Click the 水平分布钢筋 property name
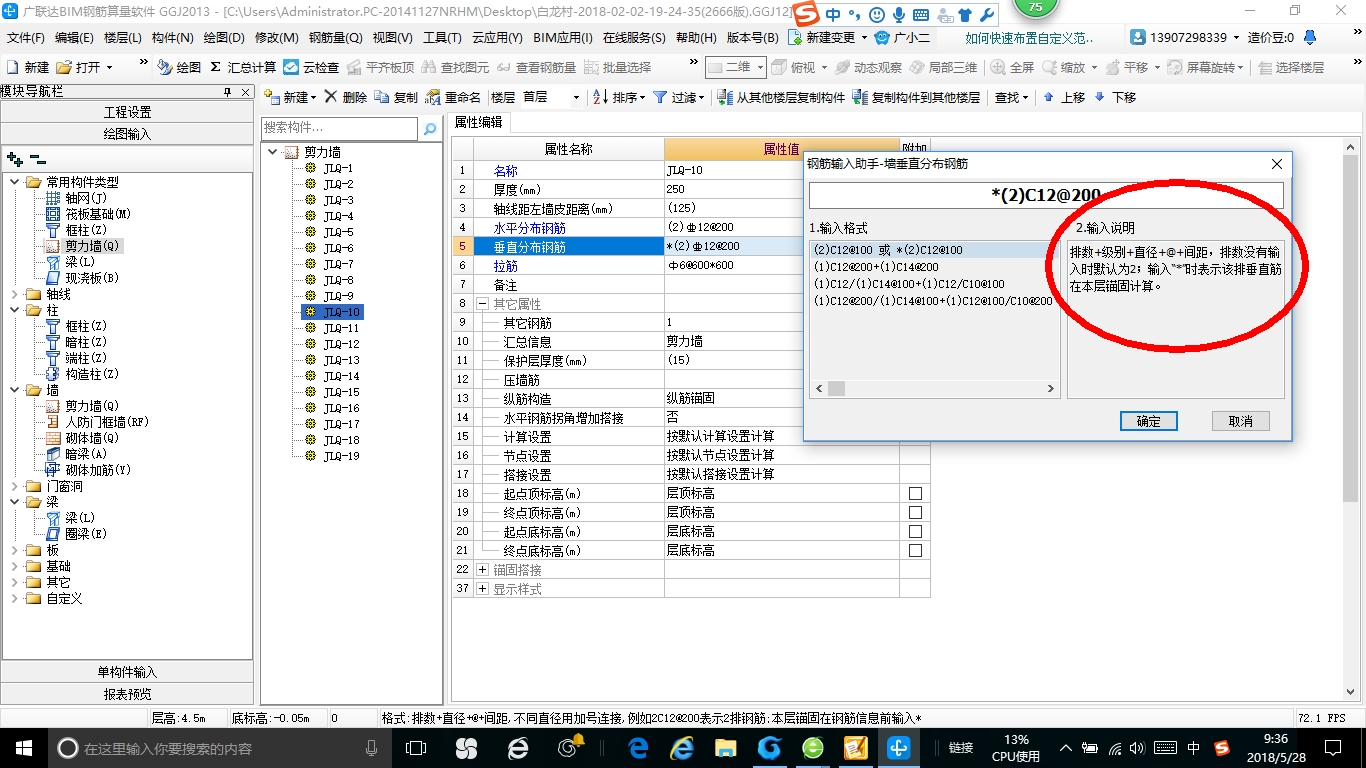This screenshot has height=768, width=1366. pyautogui.click(x=529, y=228)
